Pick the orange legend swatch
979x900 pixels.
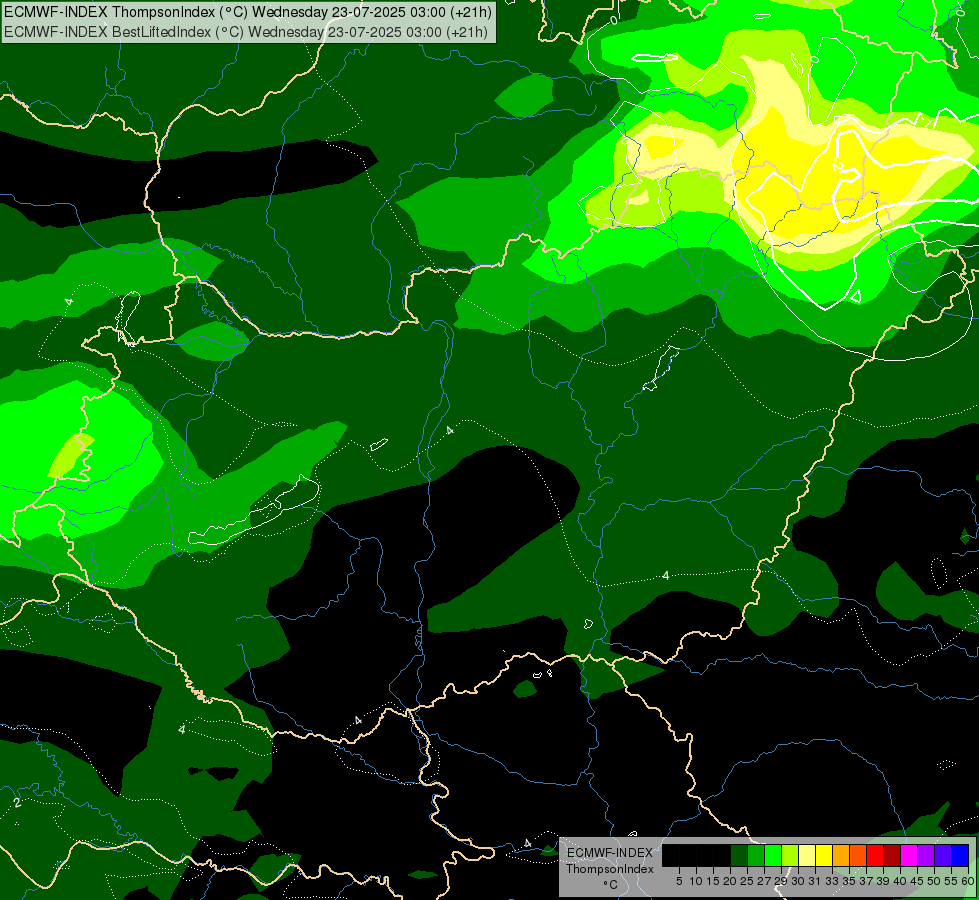(841, 855)
